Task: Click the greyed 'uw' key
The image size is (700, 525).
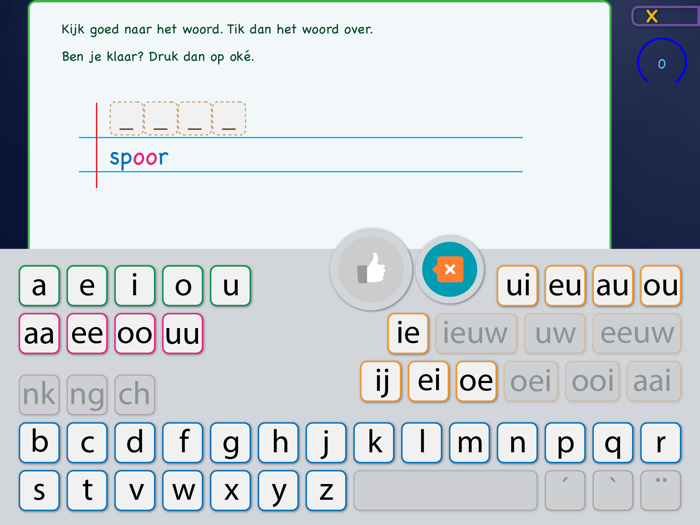Action: 555,333
